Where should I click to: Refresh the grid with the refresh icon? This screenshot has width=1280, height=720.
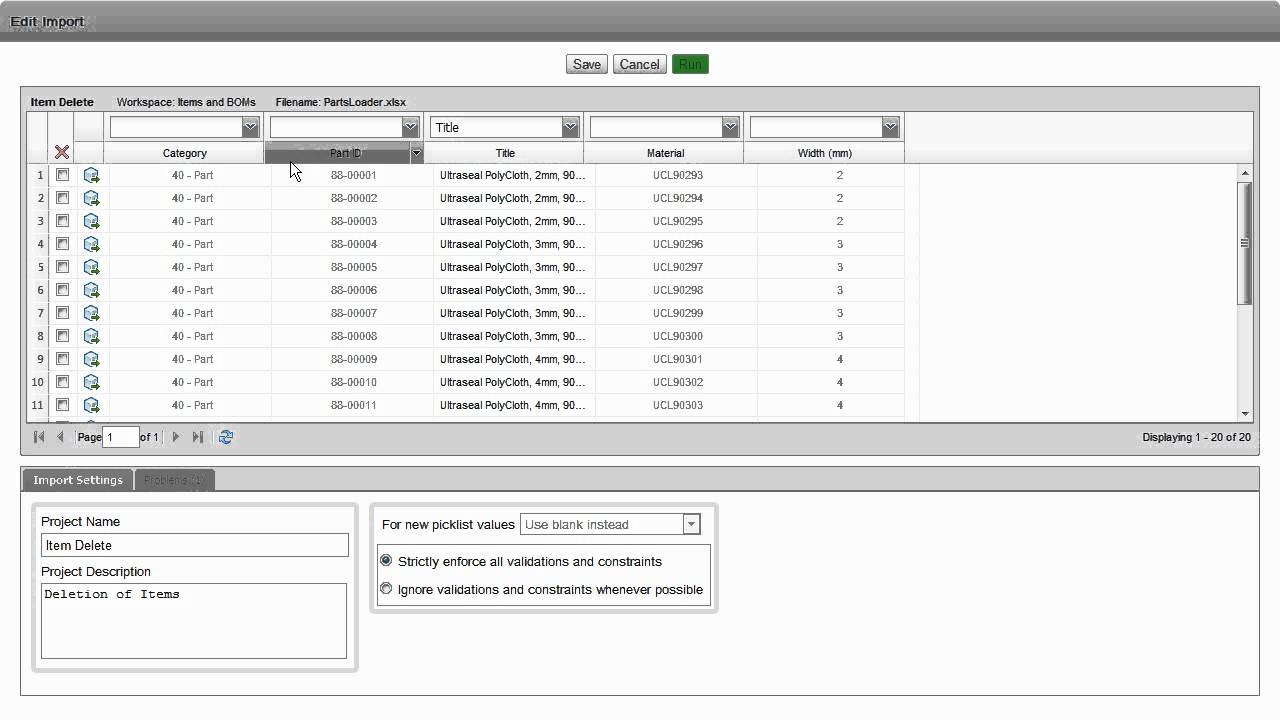tap(226, 437)
